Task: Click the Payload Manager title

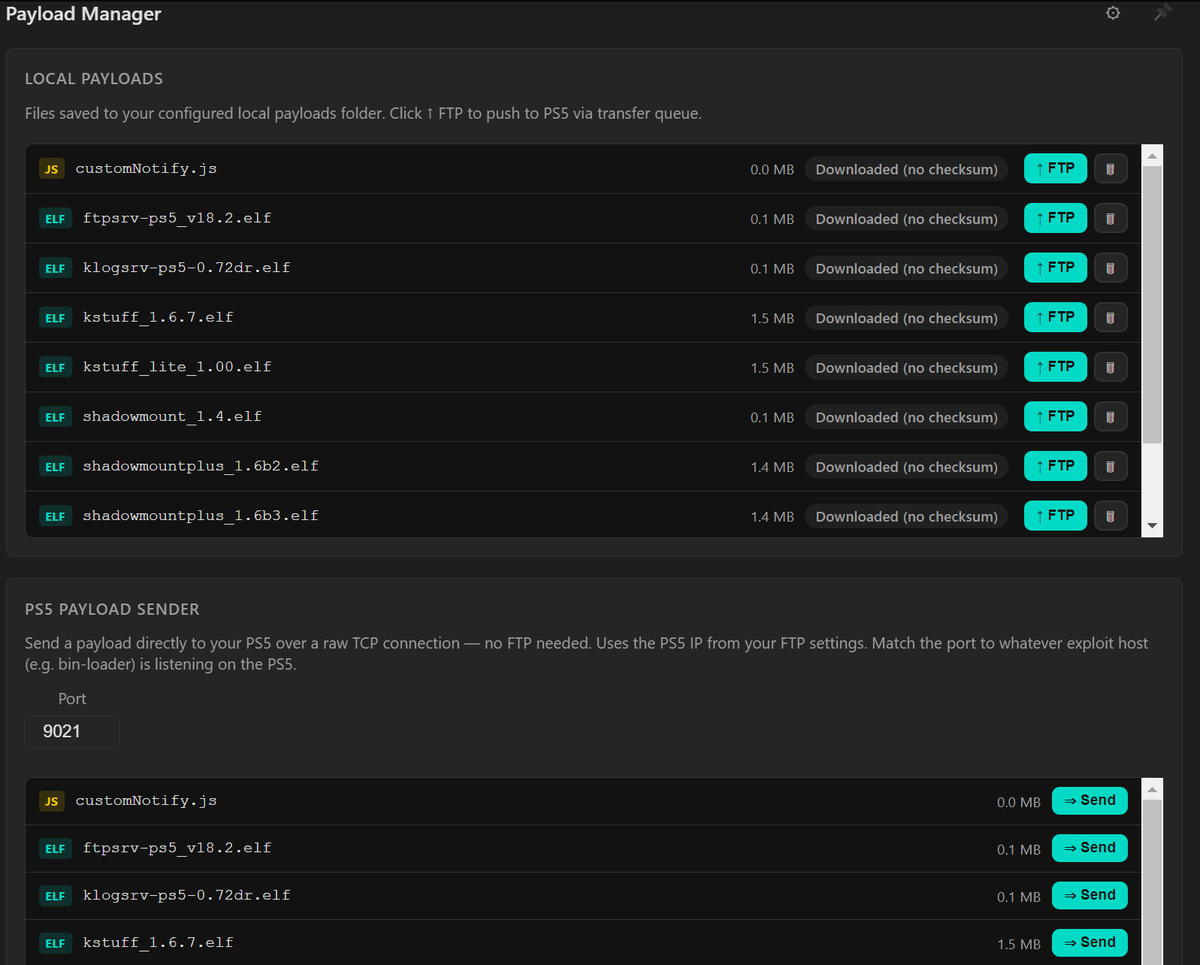Action: [x=84, y=14]
